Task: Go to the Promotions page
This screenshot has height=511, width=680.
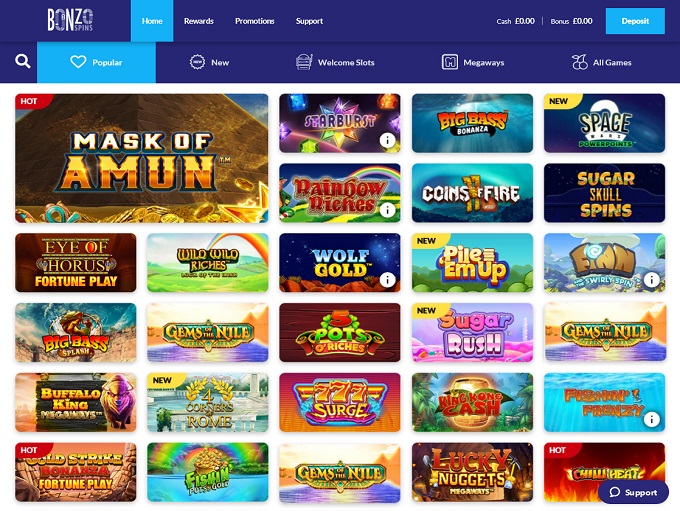Action: point(255,21)
